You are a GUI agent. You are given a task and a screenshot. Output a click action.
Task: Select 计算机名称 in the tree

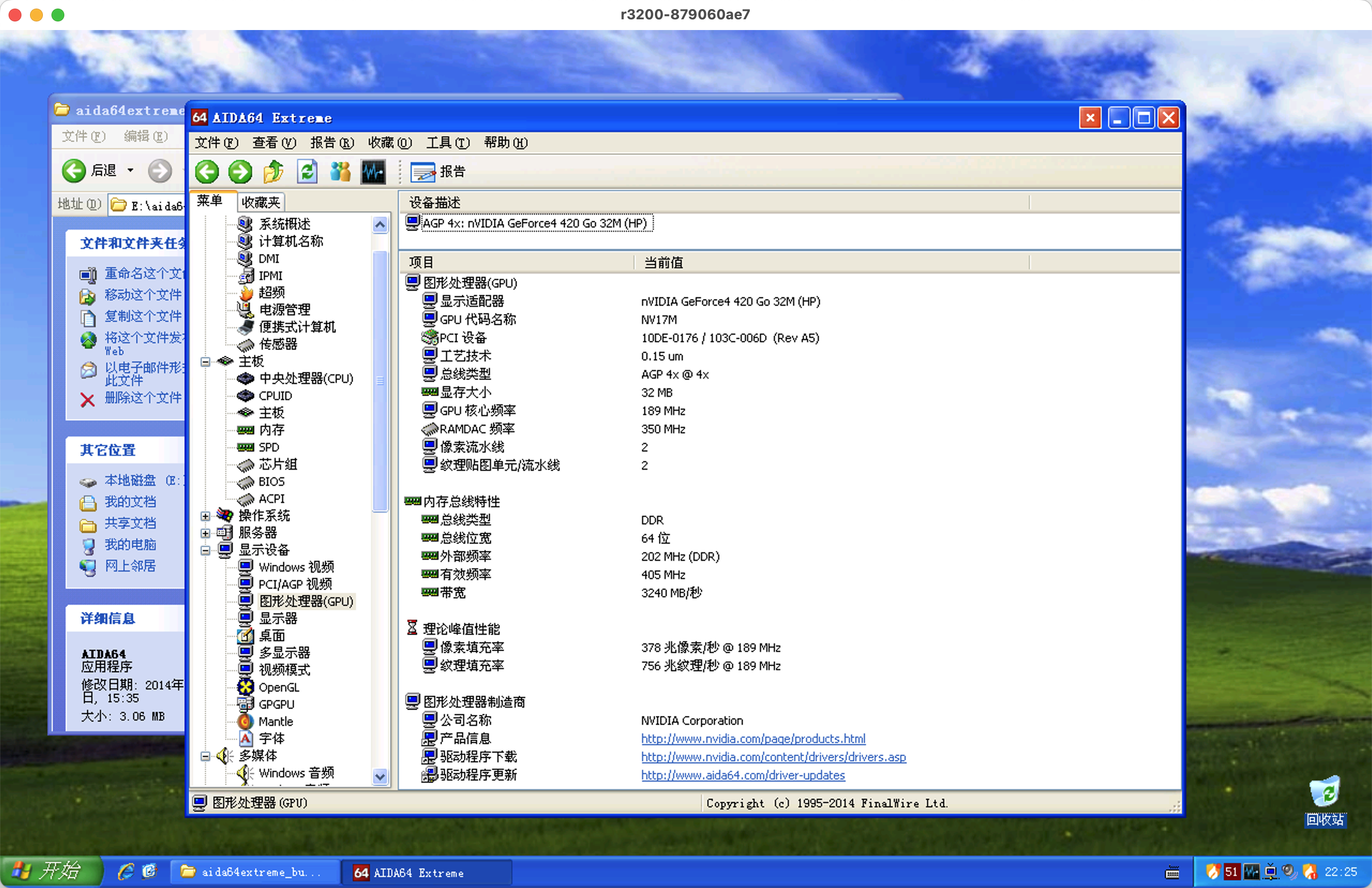pyautogui.click(x=290, y=241)
